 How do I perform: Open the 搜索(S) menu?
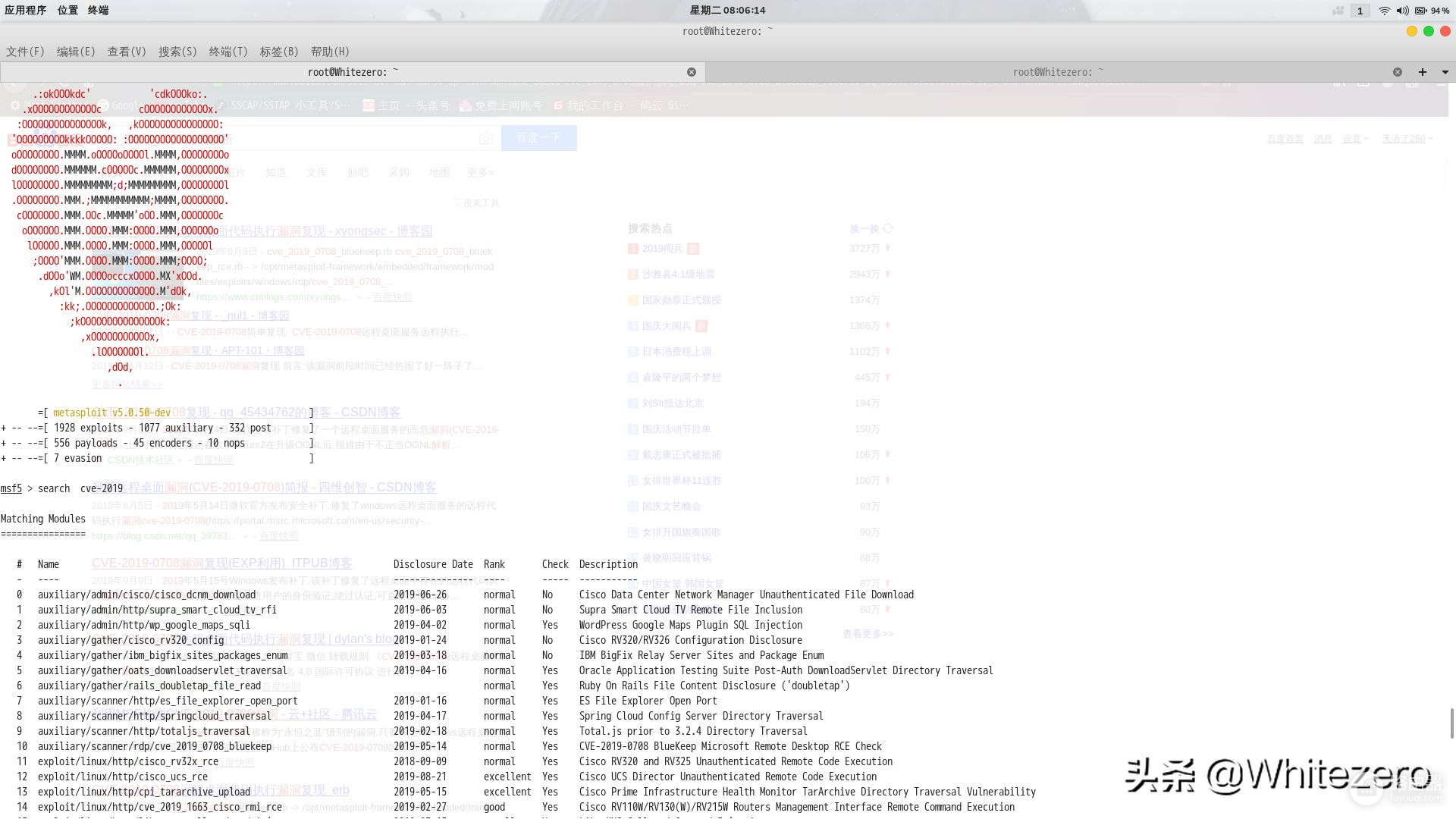[x=177, y=52]
